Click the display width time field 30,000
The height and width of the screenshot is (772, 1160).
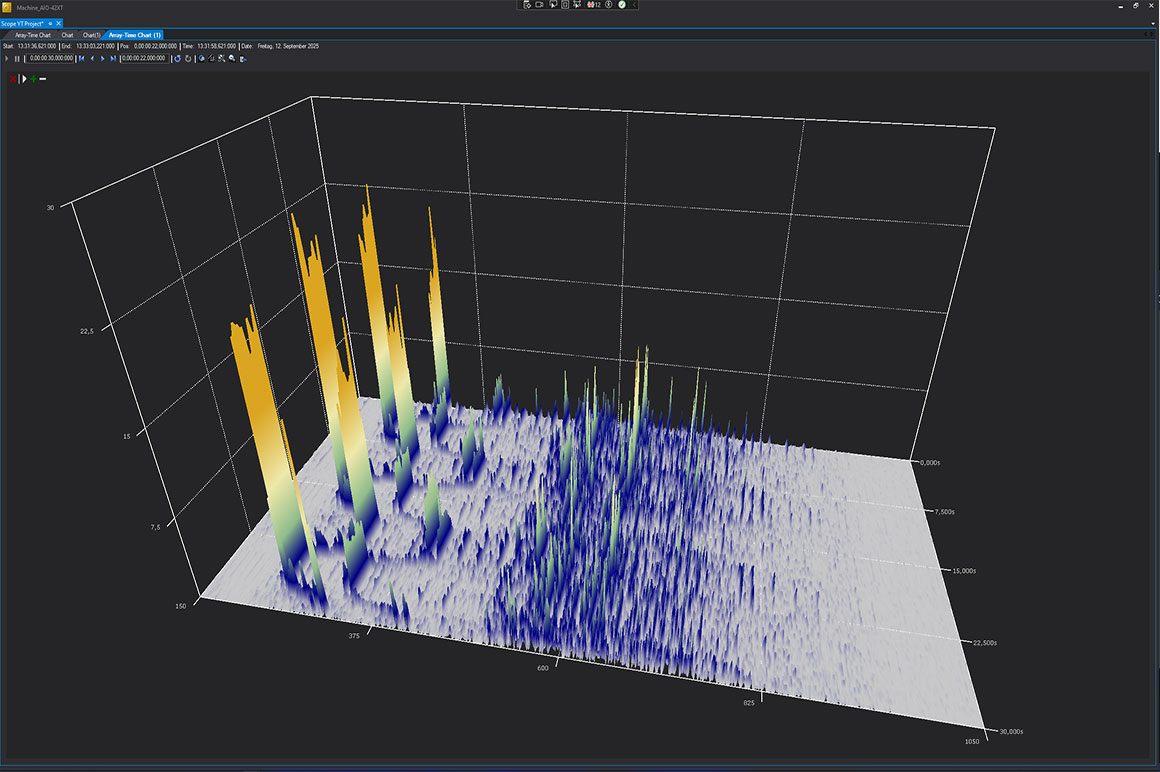tap(50, 59)
